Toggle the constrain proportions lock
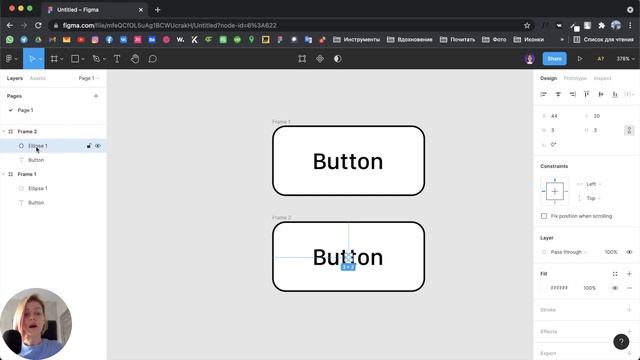 click(629, 130)
